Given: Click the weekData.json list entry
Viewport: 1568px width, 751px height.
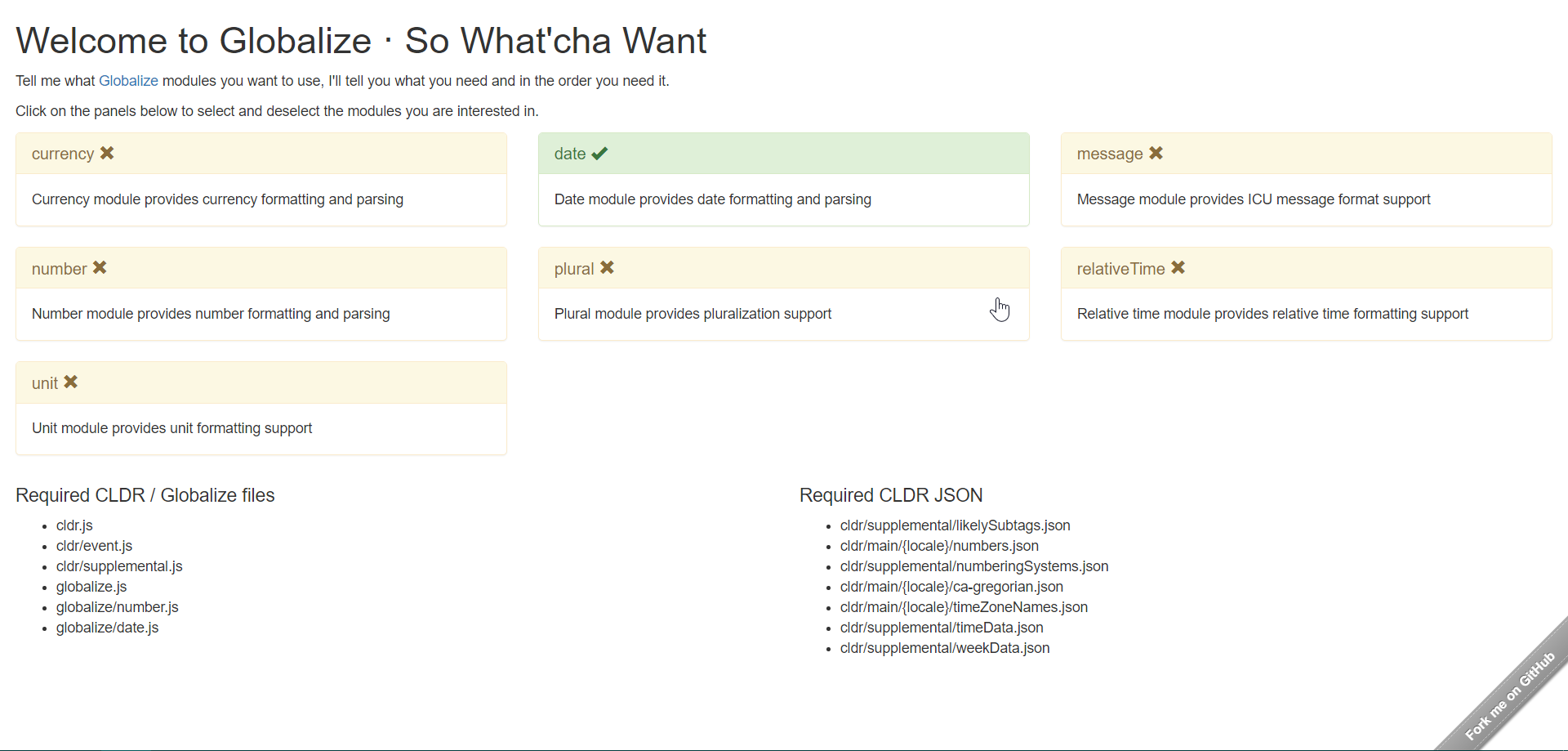Looking at the screenshot, I should pos(945,648).
